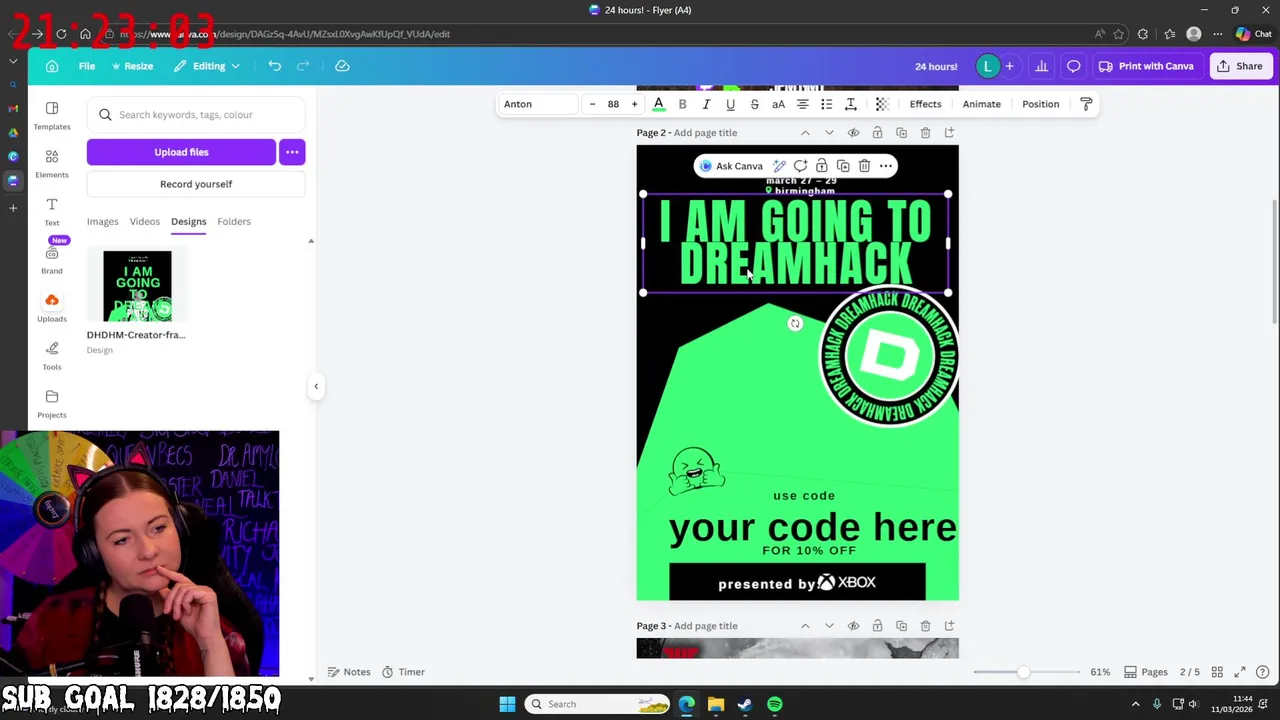This screenshot has height=720, width=1280.
Task: Open the transparency checkerboard control
Action: tap(881, 104)
